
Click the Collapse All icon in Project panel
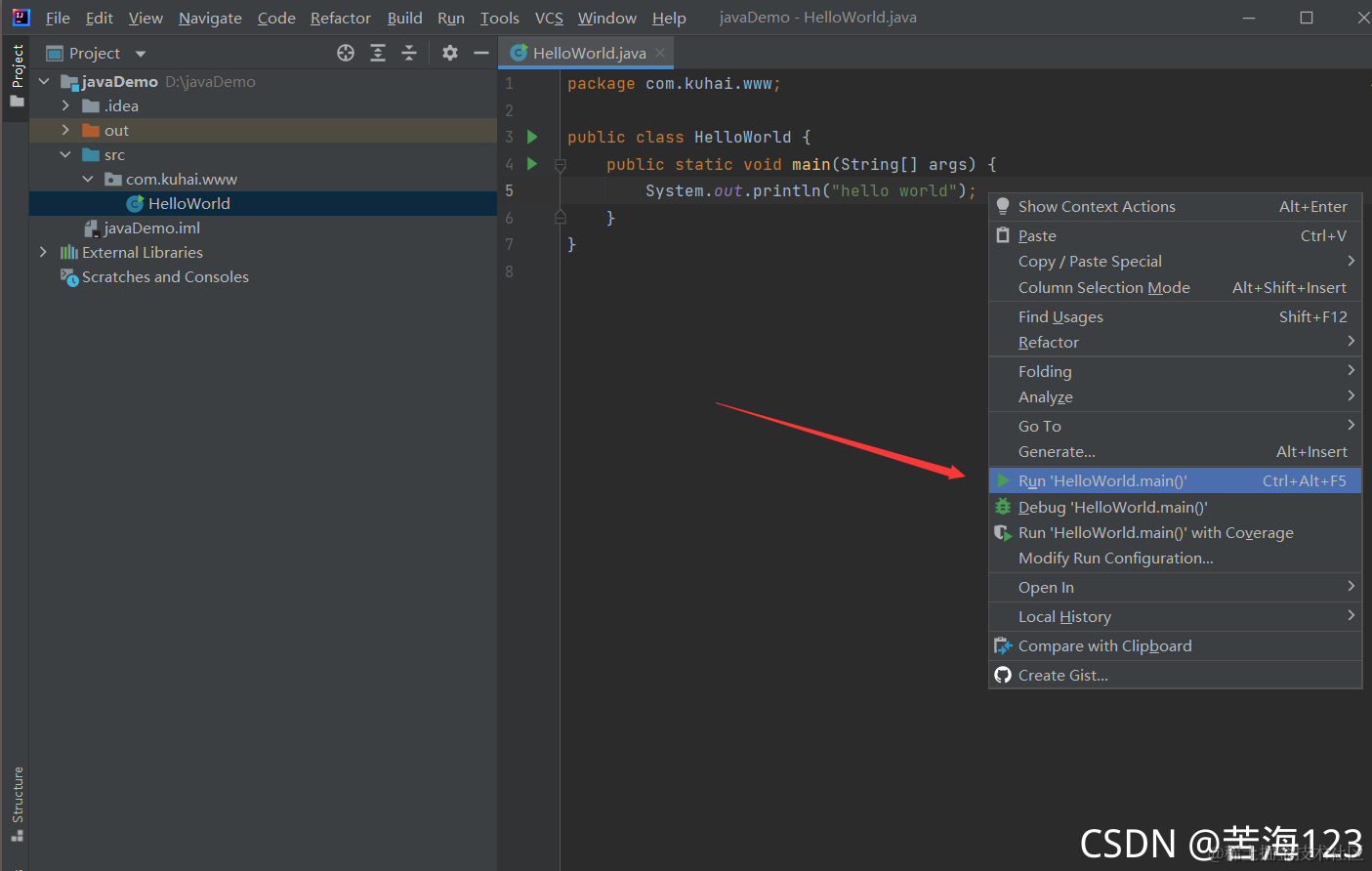pyautogui.click(x=409, y=53)
